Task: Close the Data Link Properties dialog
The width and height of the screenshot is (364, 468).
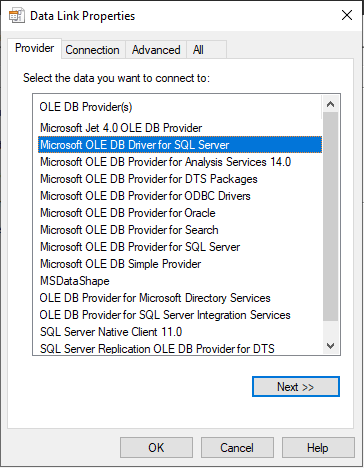Action: coord(347,15)
